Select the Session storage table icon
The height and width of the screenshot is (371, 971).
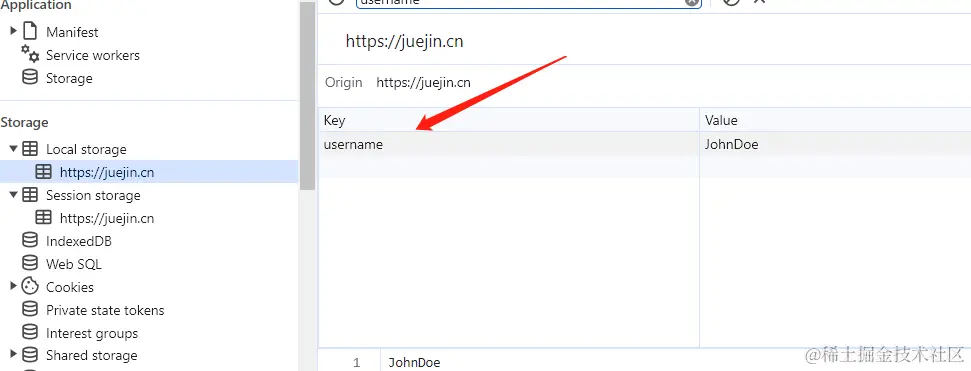pos(30,194)
